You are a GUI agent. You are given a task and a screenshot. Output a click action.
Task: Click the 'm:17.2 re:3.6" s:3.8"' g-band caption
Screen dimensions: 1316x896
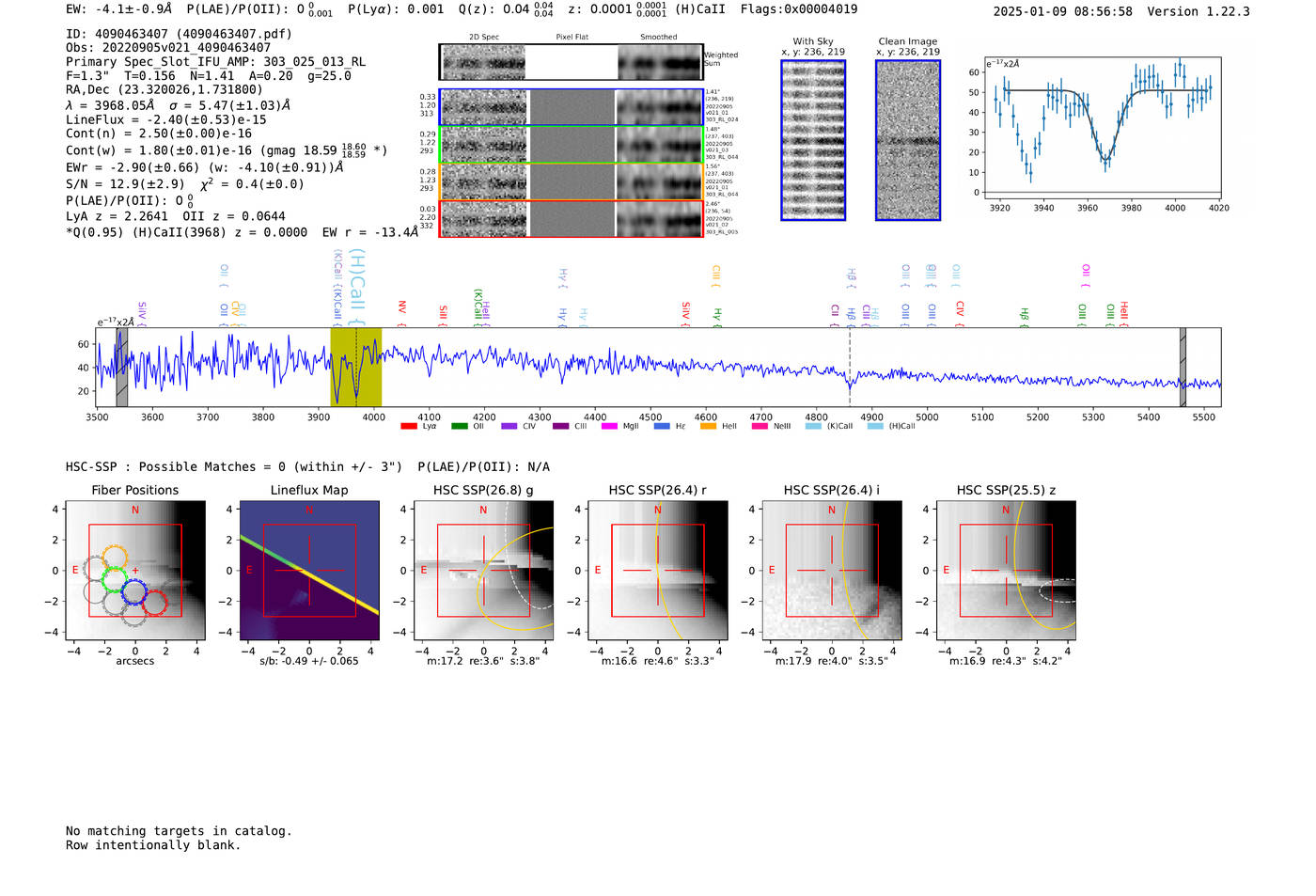click(x=483, y=661)
